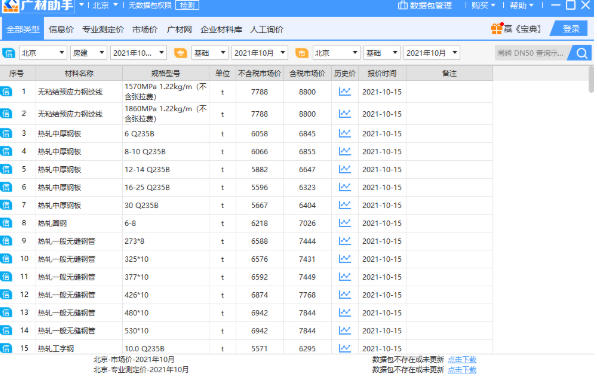The height and width of the screenshot is (387, 597).
Task: Click the 材料名称 column header
Action: click(79, 73)
